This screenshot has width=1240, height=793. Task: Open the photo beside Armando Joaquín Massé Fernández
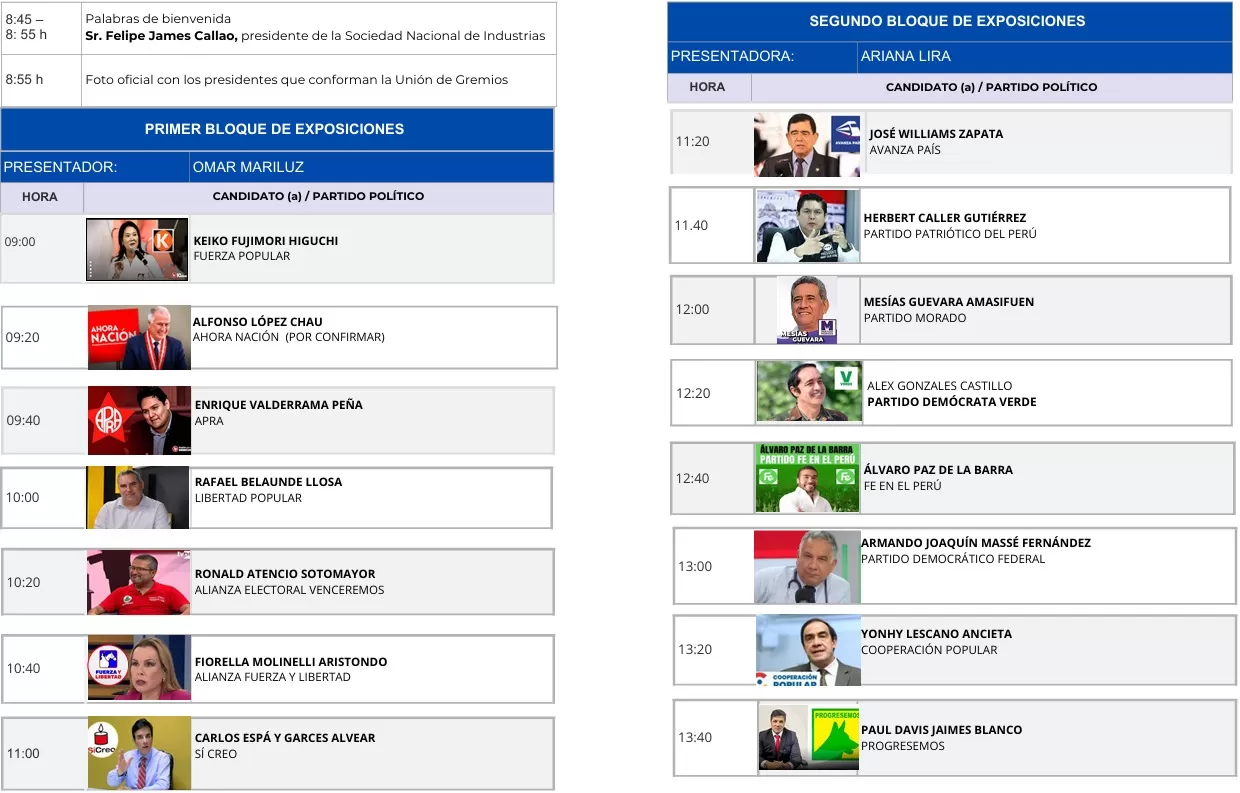coord(806,567)
